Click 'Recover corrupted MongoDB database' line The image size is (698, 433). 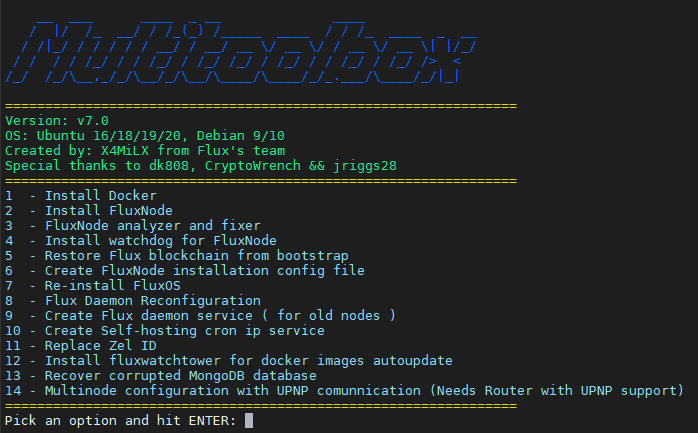[161, 376]
